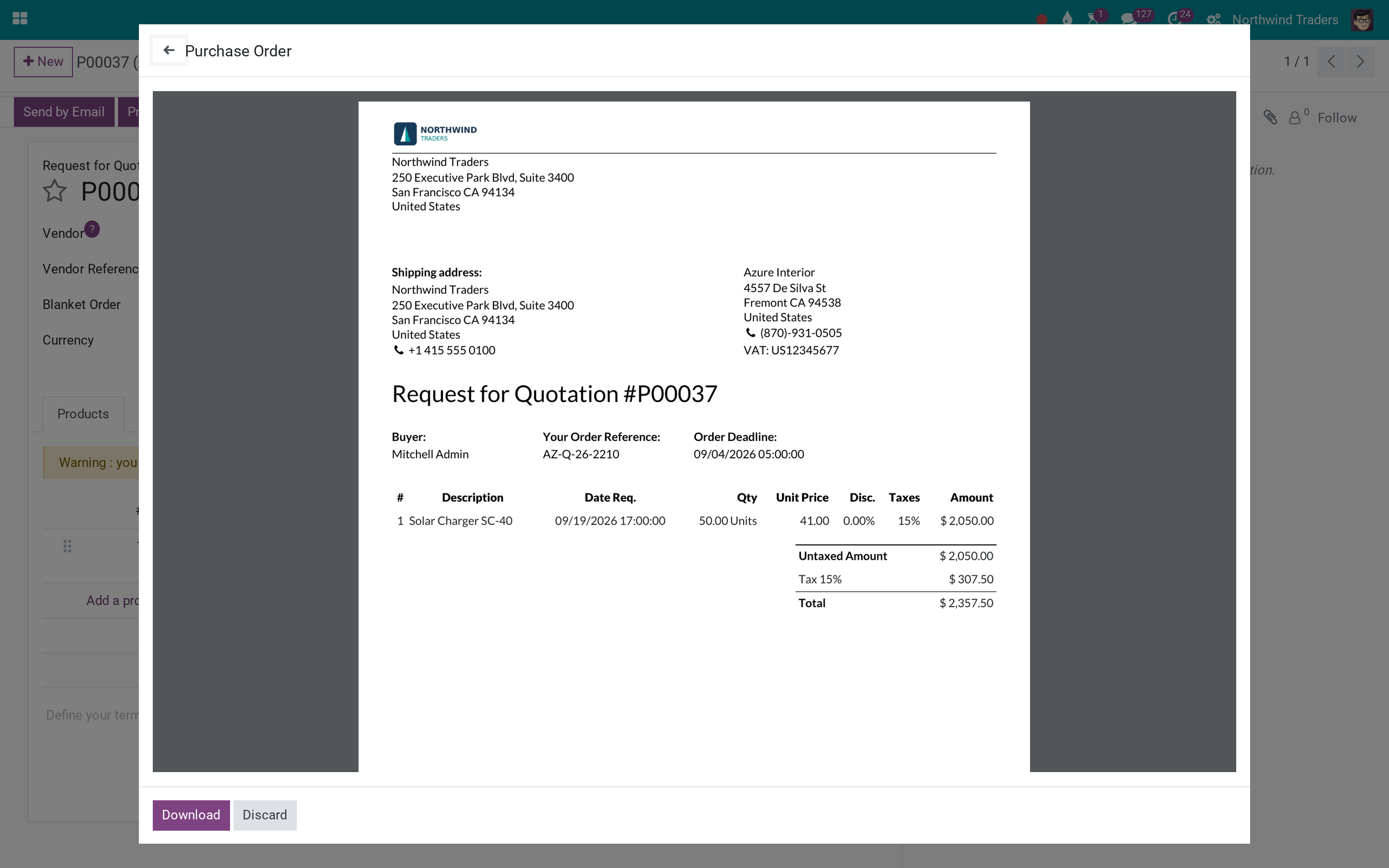1389x868 pixels.
Task: Click Send by Email button
Action: pyautogui.click(x=64, y=112)
